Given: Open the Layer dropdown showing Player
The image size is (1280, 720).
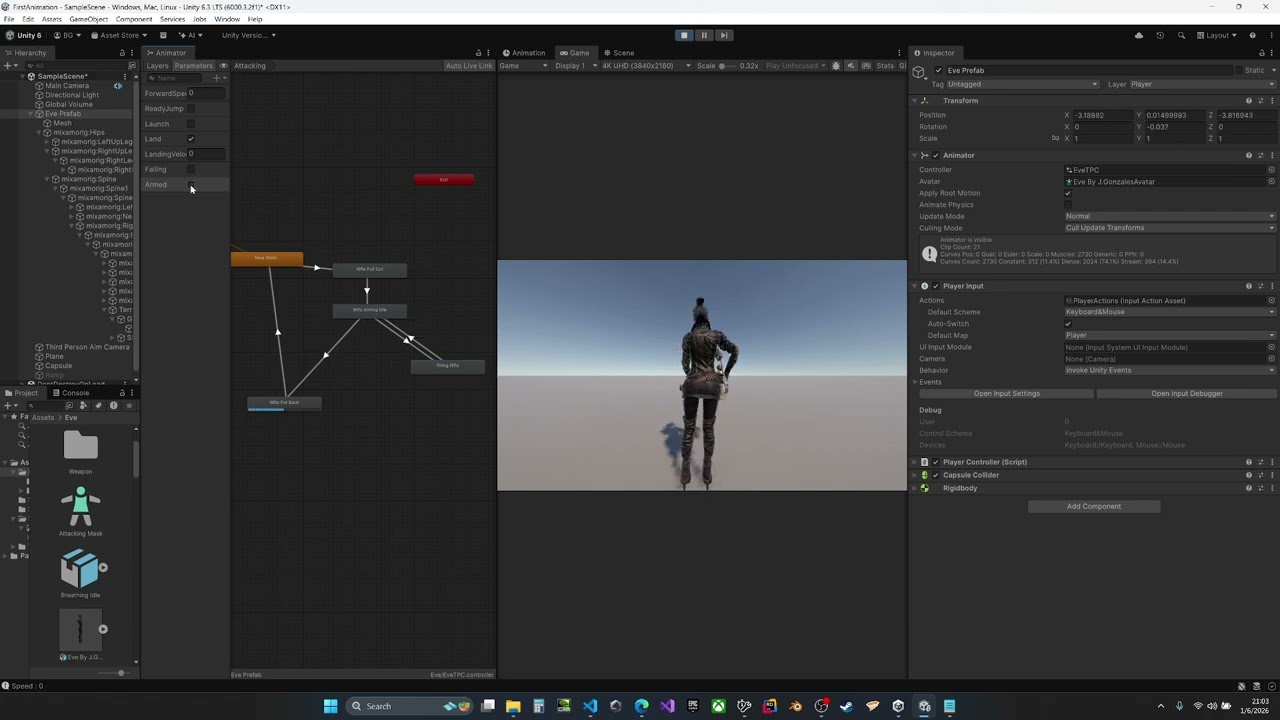Looking at the screenshot, I should [x=1203, y=84].
